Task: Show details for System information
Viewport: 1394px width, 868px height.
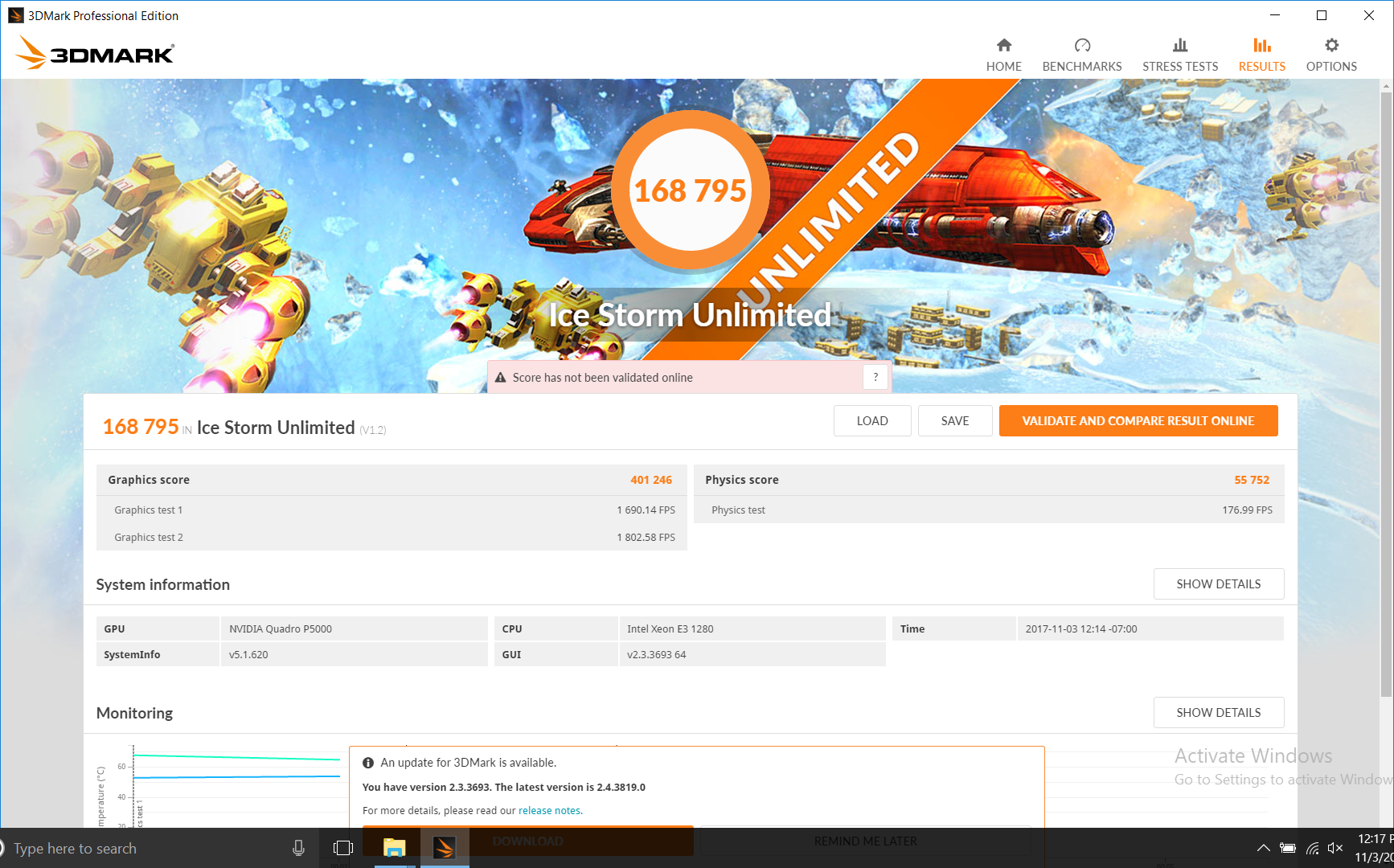Action: (x=1219, y=583)
